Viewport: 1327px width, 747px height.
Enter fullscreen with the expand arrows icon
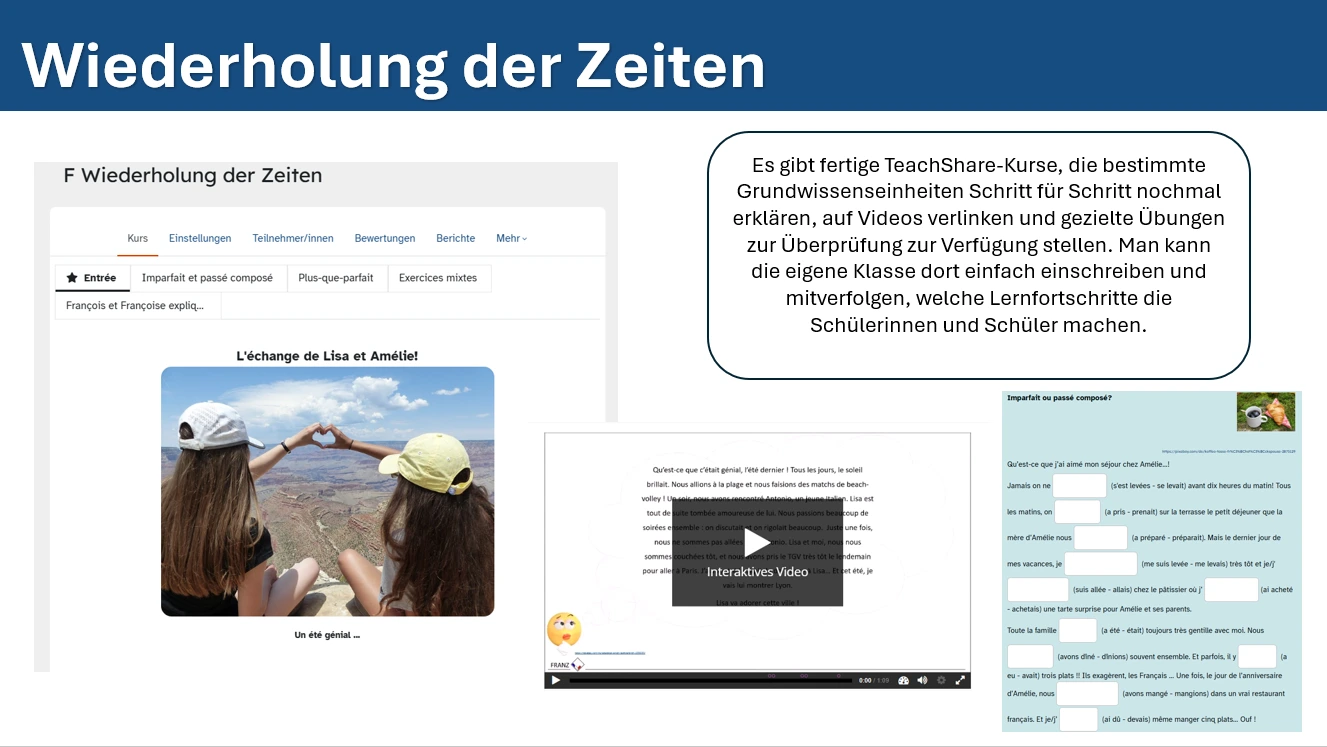click(960, 680)
